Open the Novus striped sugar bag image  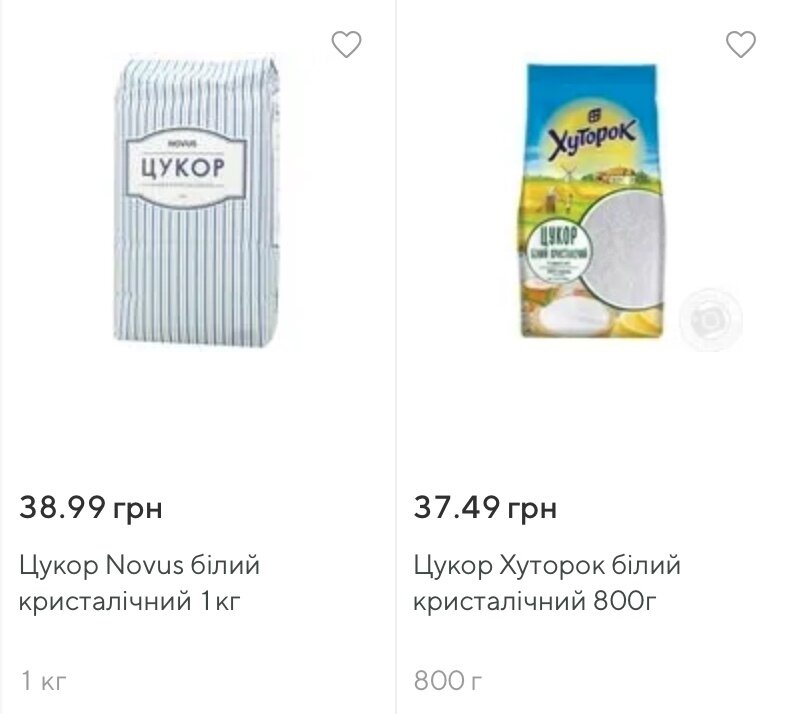(196, 201)
